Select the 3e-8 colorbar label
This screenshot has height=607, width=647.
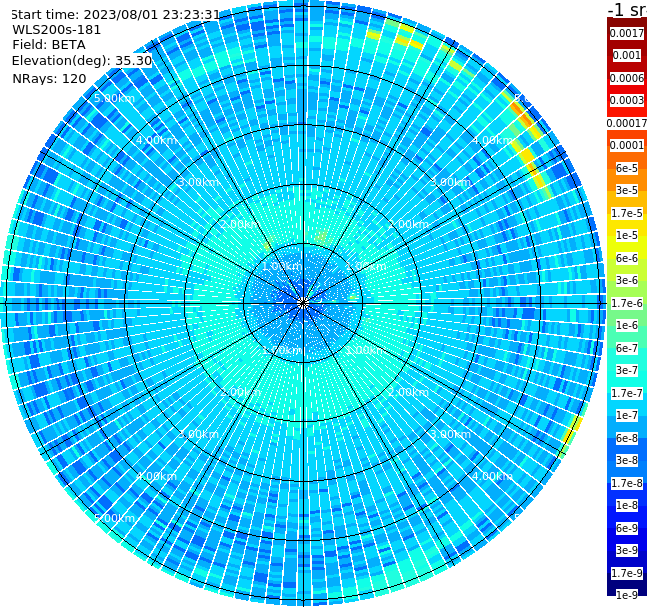627,460
